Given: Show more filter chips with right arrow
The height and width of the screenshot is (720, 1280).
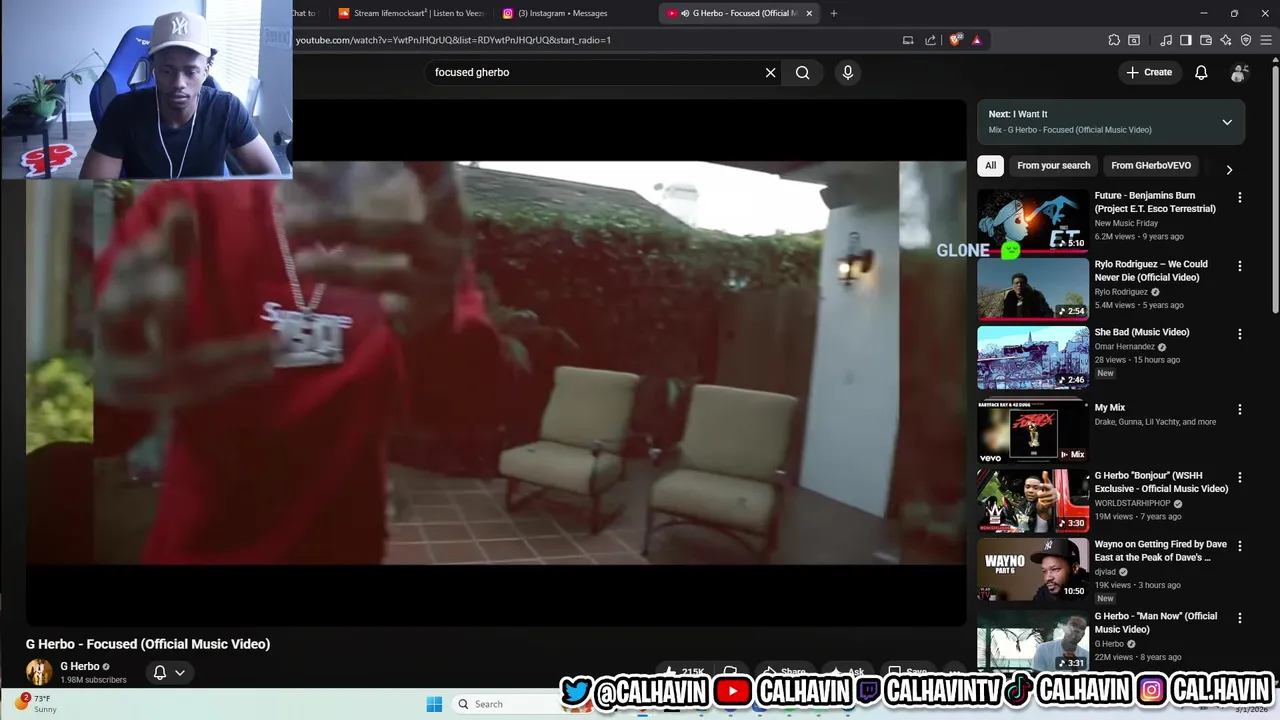Looking at the screenshot, I should pyautogui.click(x=1229, y=169).
